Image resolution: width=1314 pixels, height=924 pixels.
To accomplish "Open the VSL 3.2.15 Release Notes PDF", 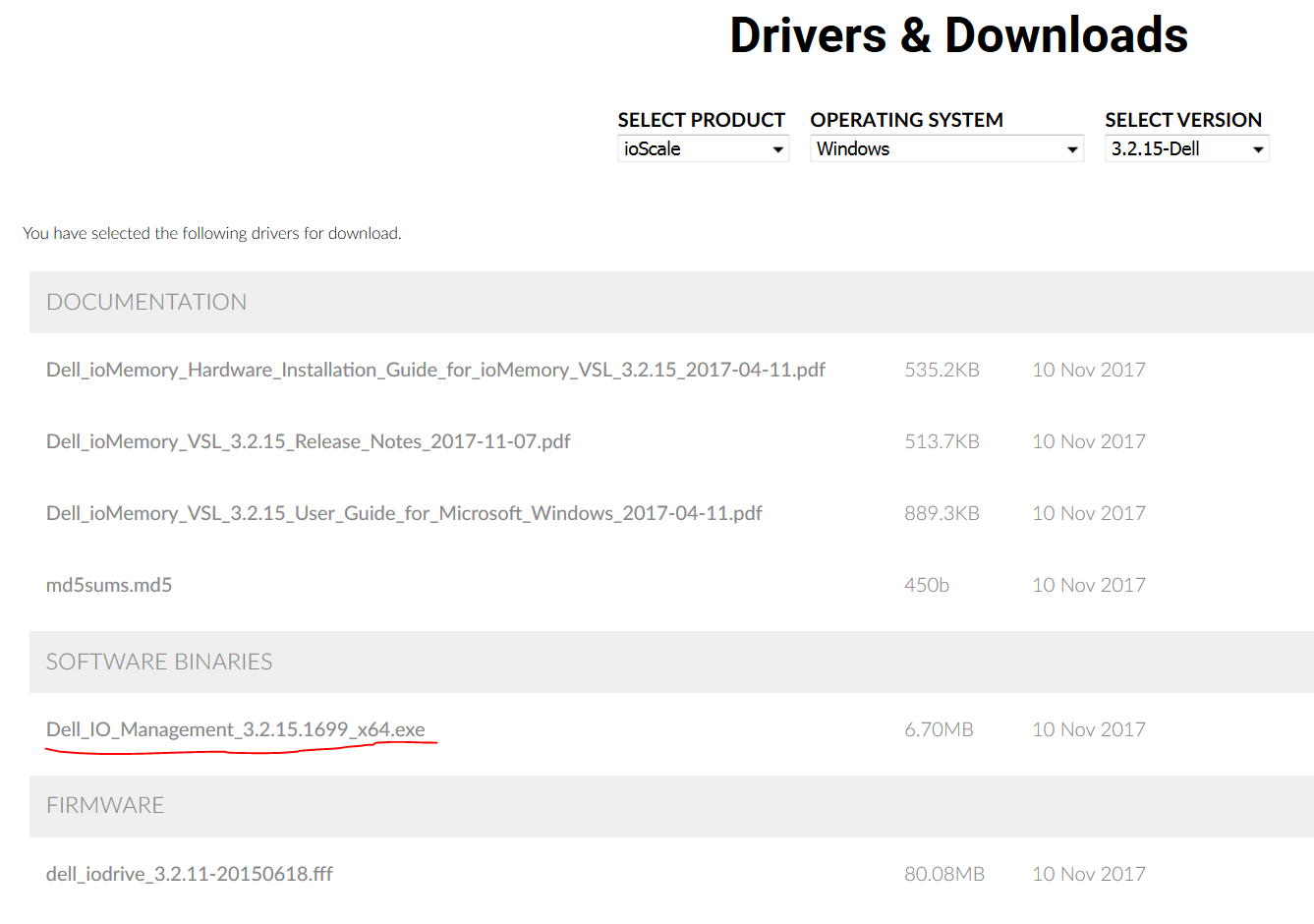I will pyautogui.click(x=308, y=441).
